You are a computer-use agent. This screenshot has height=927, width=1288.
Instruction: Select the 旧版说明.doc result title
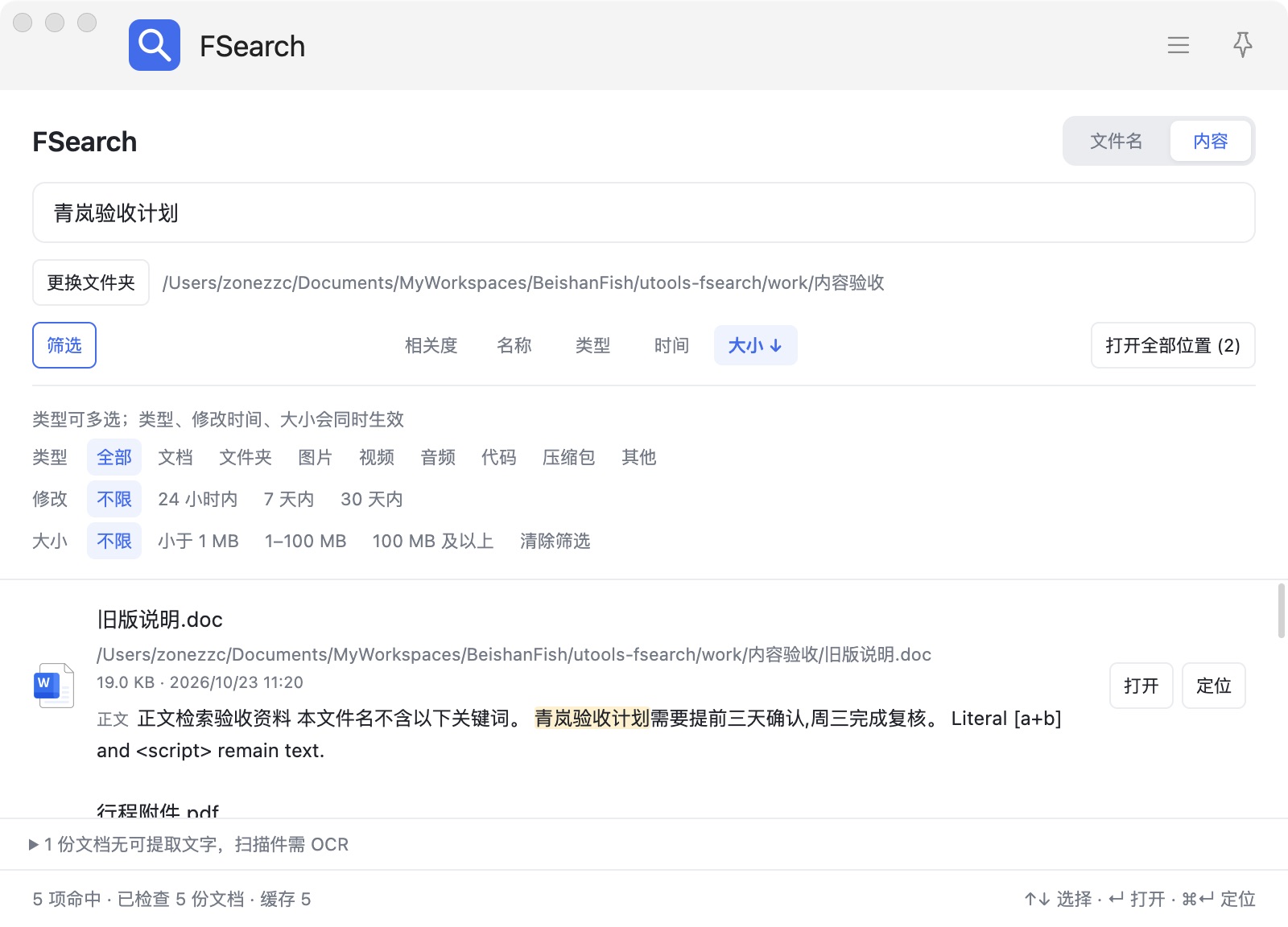pos(160,620)
